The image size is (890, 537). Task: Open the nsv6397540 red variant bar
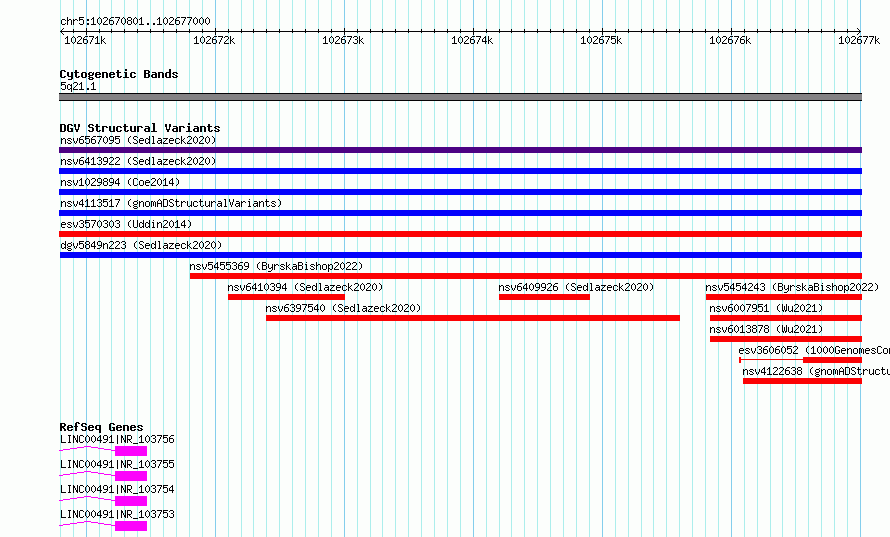click(473, 318)
